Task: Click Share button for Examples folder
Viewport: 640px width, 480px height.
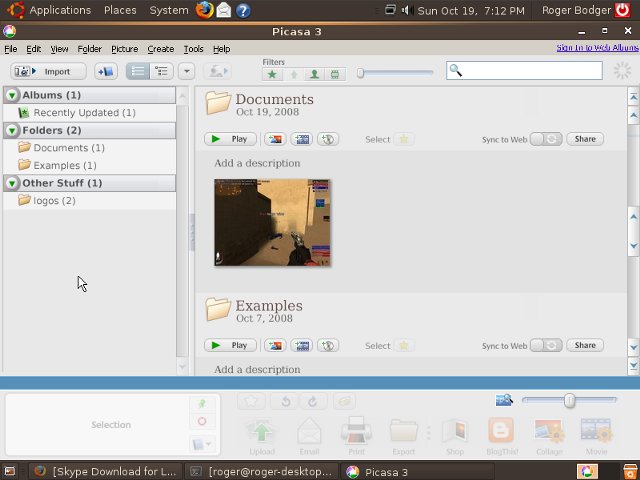Action: pos(585,345)
